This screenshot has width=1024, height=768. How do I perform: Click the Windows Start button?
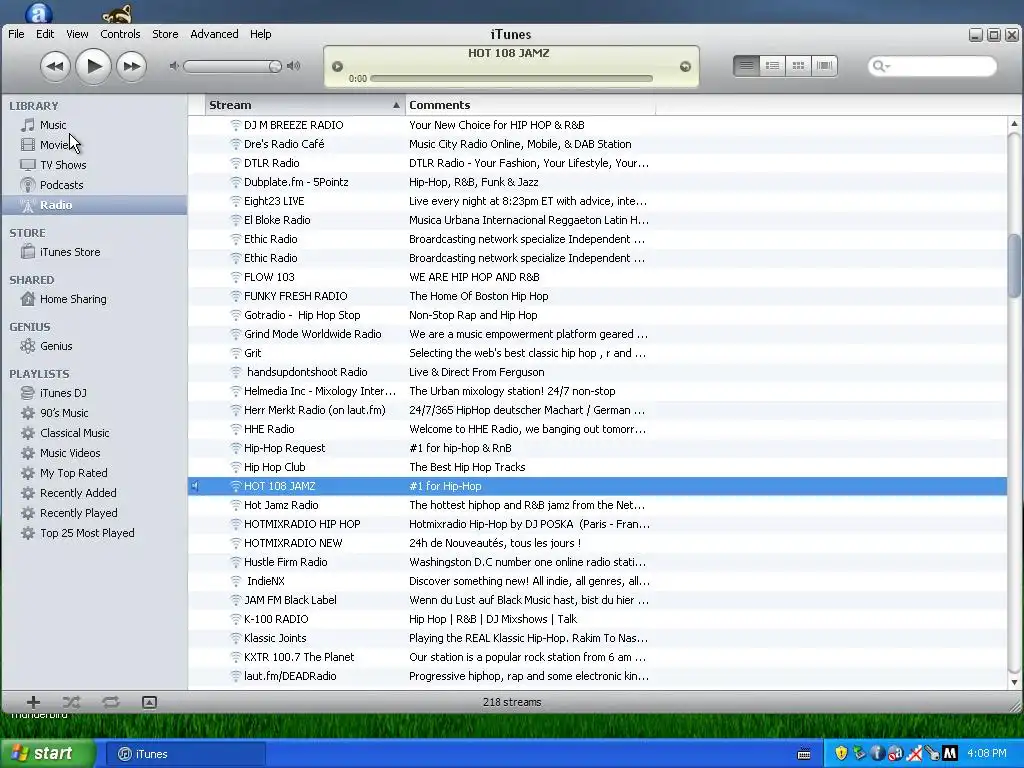click(x=46, y=753)
